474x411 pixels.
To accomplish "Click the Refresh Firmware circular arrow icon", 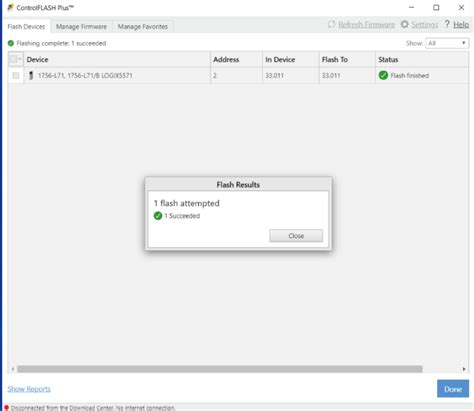I will [x=331, y=24].
